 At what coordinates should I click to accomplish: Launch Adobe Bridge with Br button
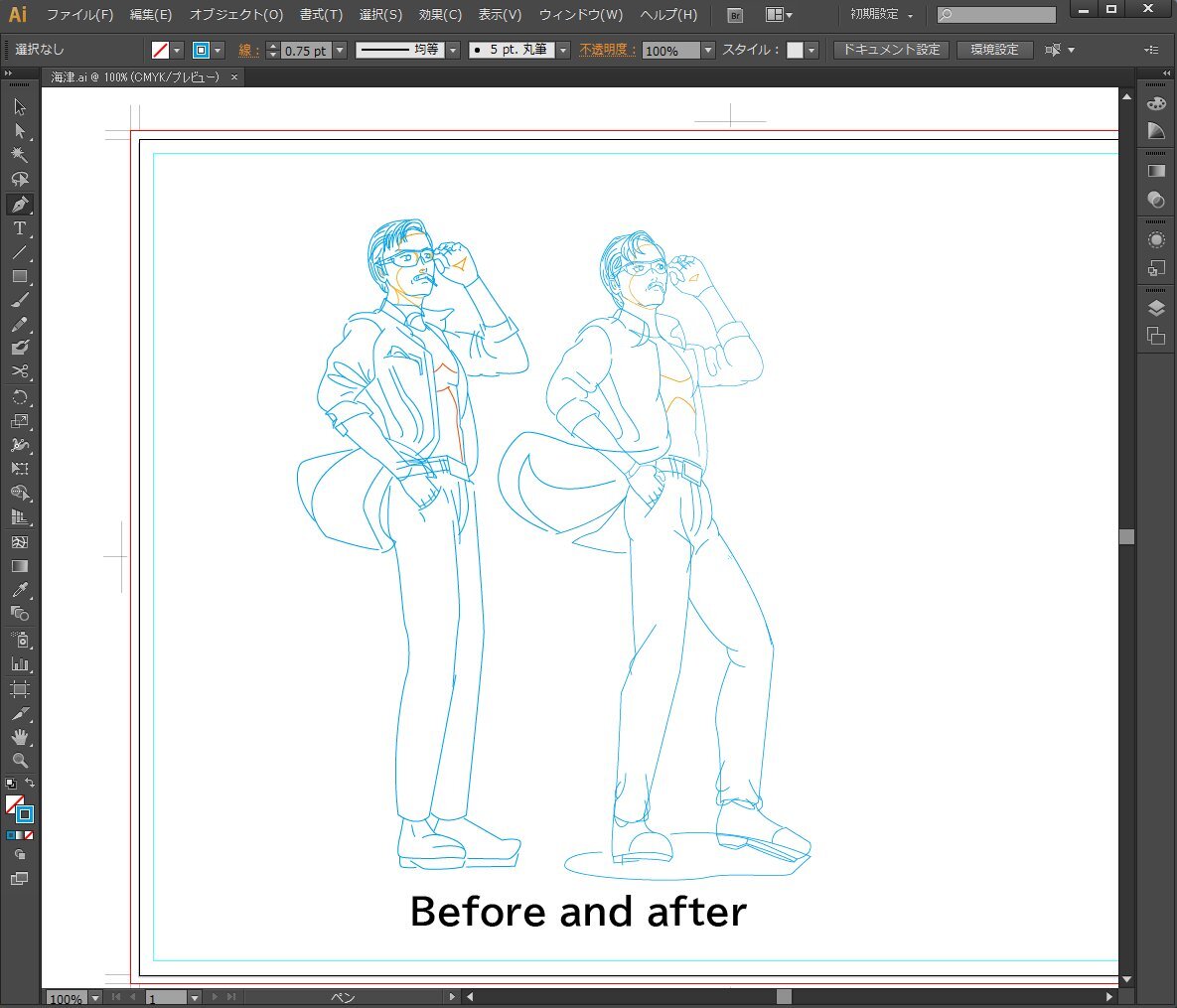(x=736, y=15)
